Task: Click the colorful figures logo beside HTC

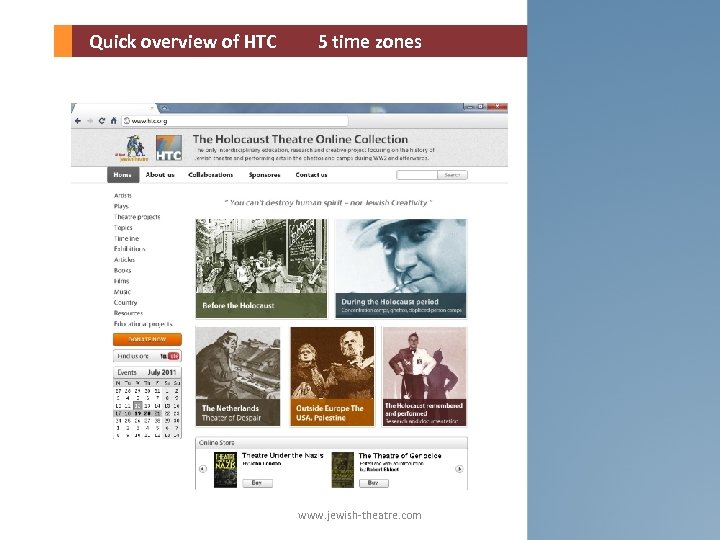Action: click(x=134, y=148)
